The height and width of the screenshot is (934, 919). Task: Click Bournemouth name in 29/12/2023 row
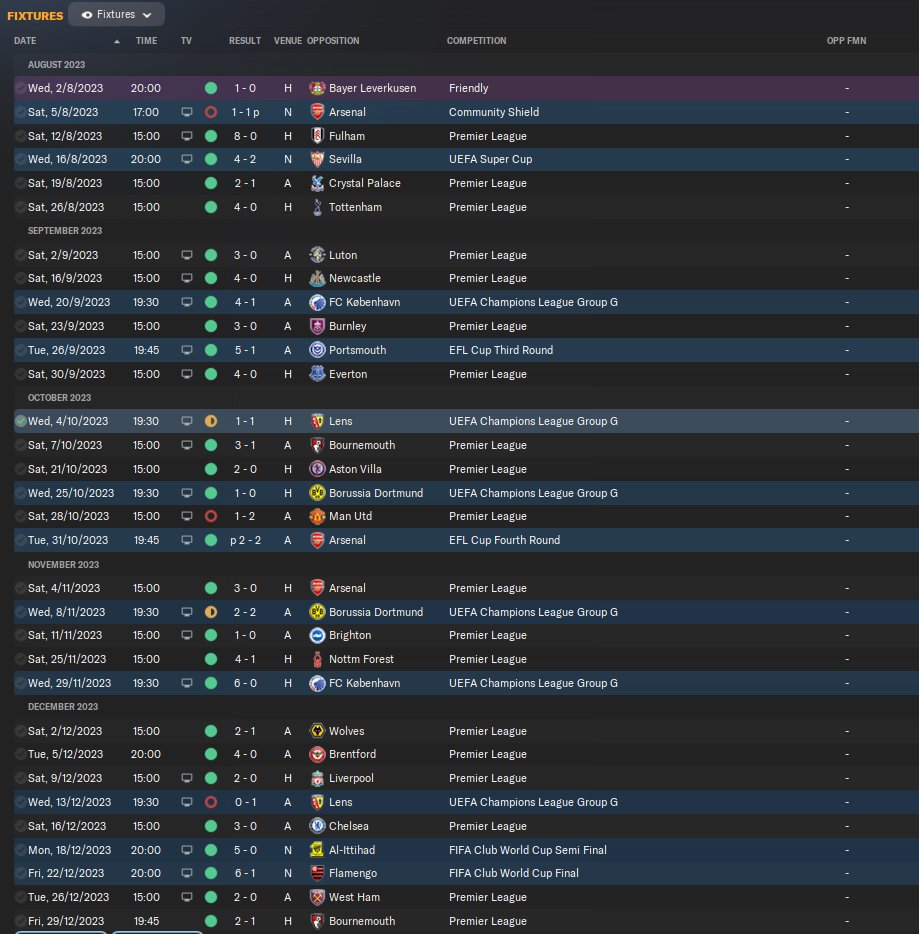tap(362, 921)
